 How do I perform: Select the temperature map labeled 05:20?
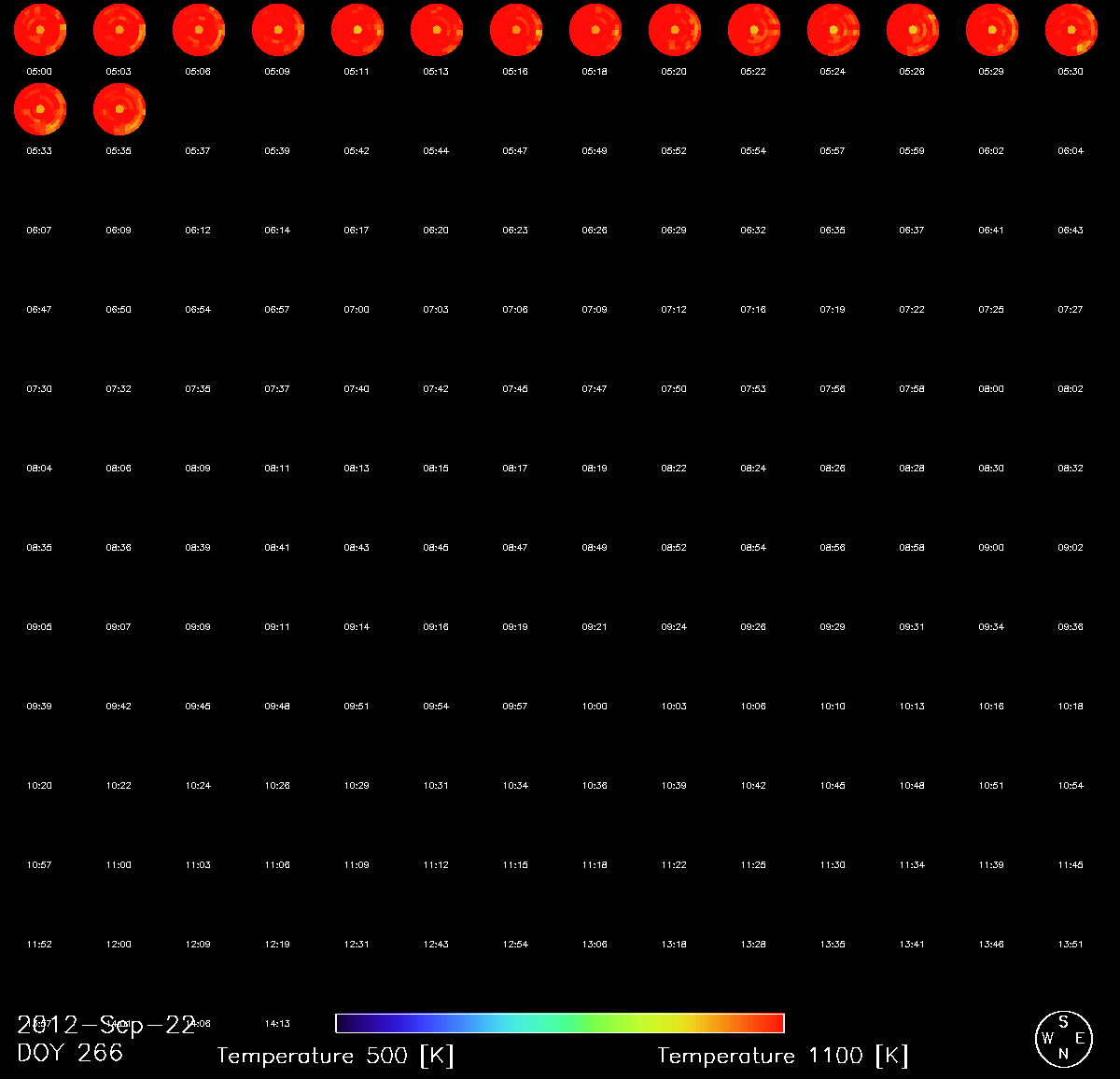[x=675, y=30]
